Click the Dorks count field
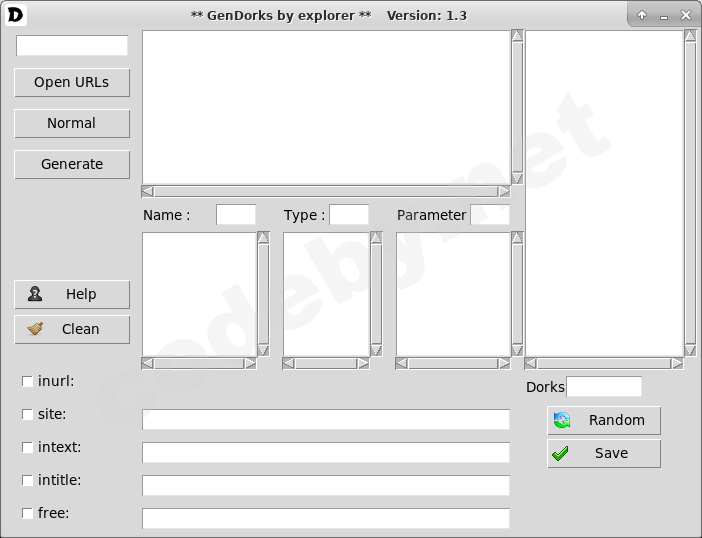702x538 pixels. click(x=604, y=387)
